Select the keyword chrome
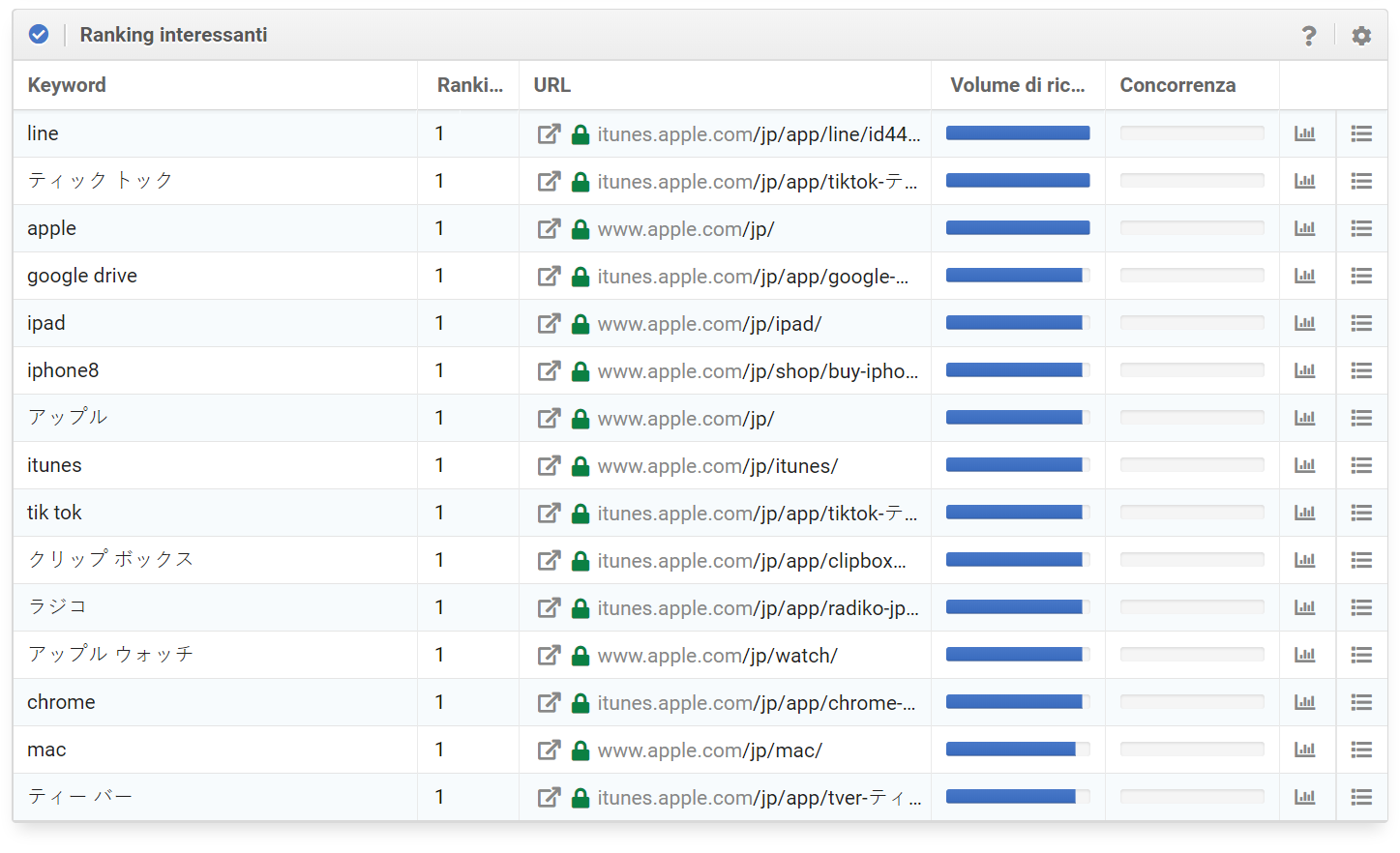The width and height of the screenshot is (1400, 853). [61, 702]
